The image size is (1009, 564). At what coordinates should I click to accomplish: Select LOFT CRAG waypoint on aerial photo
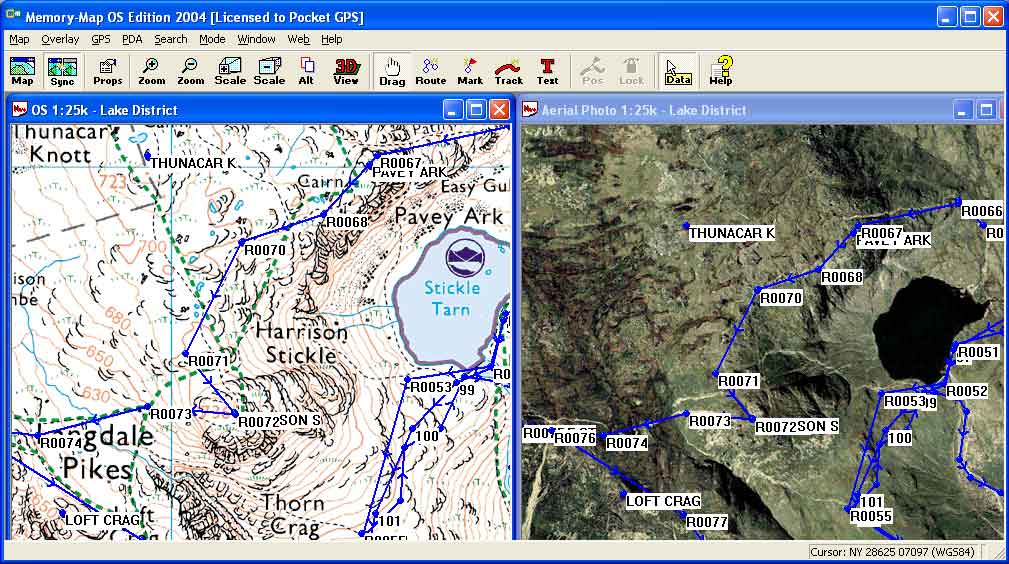[663, 501]
